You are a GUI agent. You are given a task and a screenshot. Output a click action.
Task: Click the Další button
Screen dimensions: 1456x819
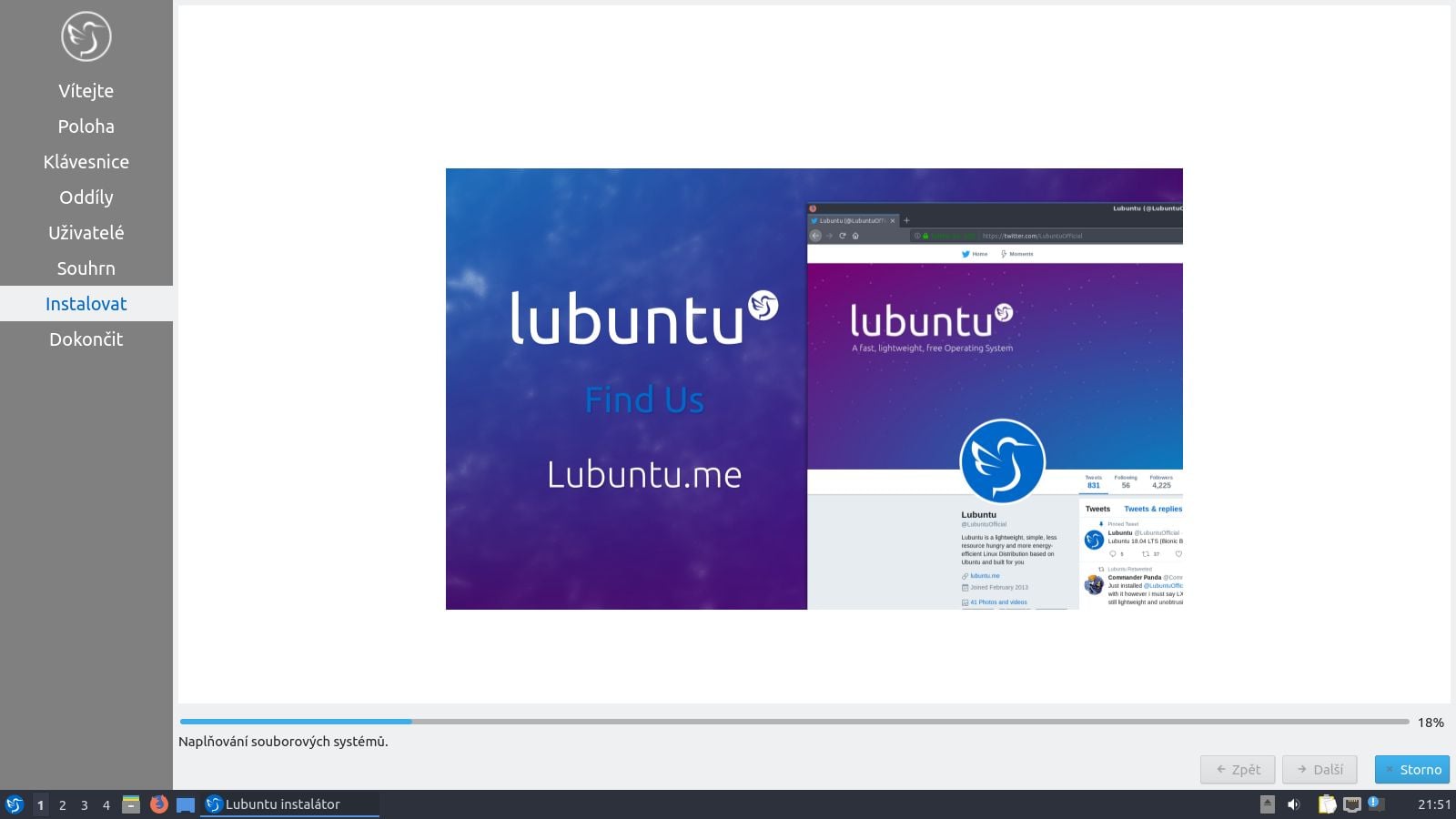(x=1319, y=769)
